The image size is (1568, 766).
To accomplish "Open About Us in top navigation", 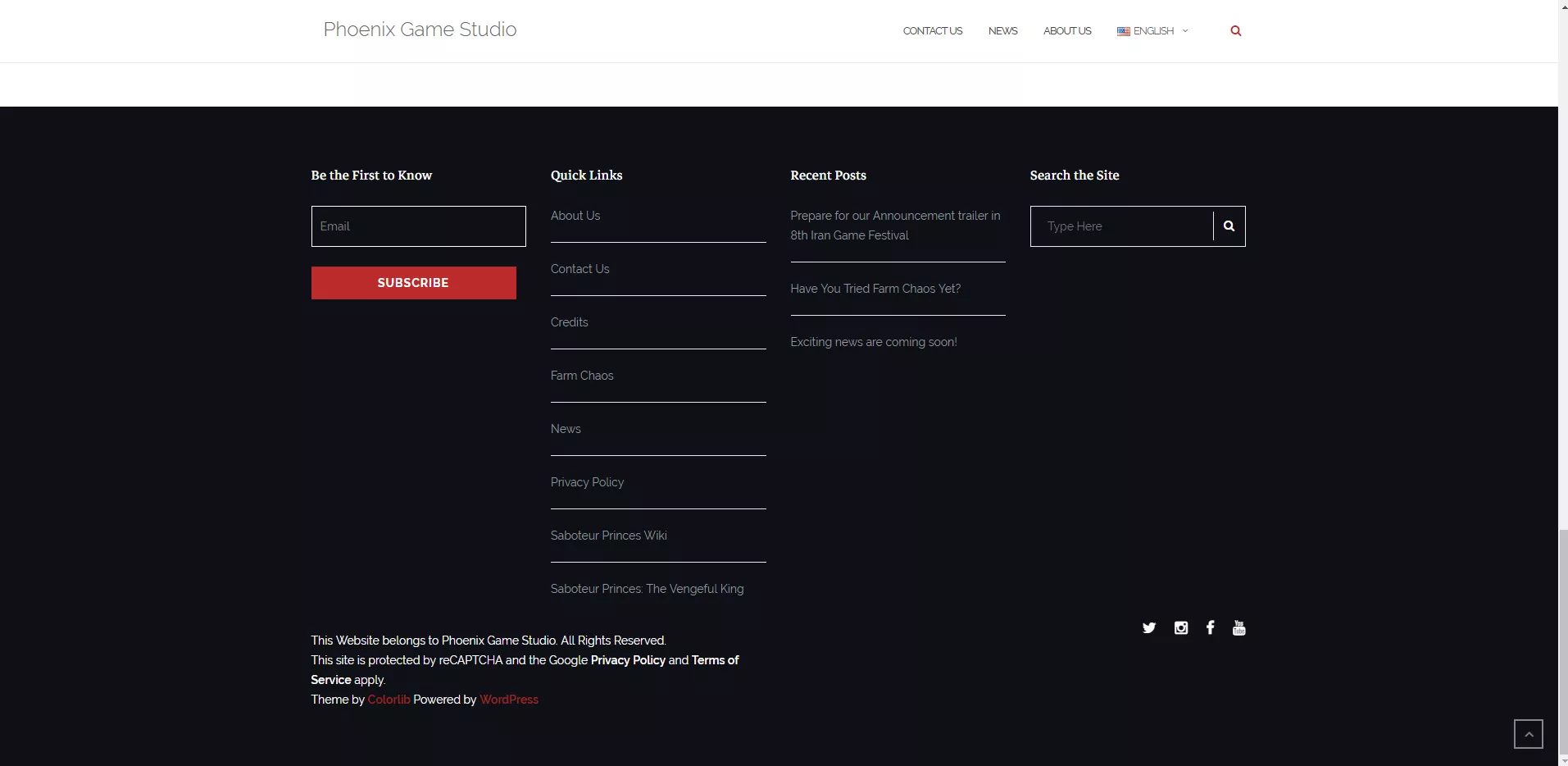I will coord(1066,31).
